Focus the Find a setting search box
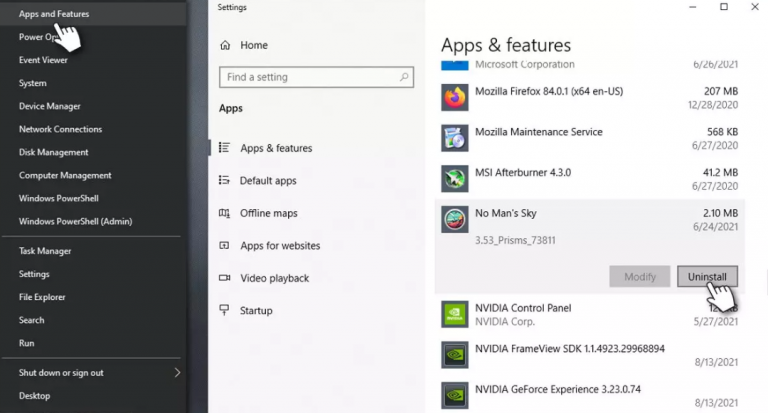 (316, 77)
